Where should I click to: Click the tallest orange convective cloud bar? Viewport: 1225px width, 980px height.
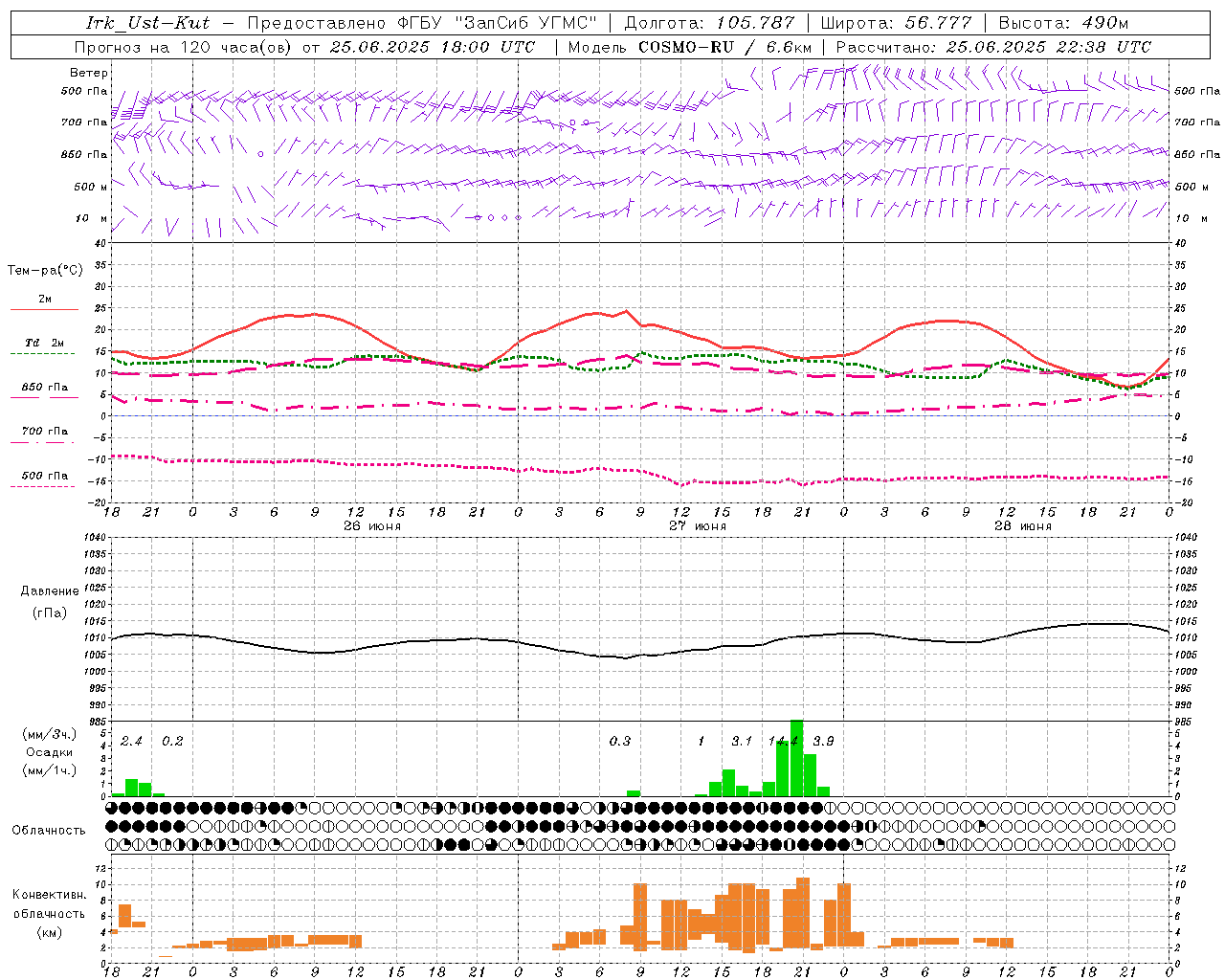coord(803,913)
